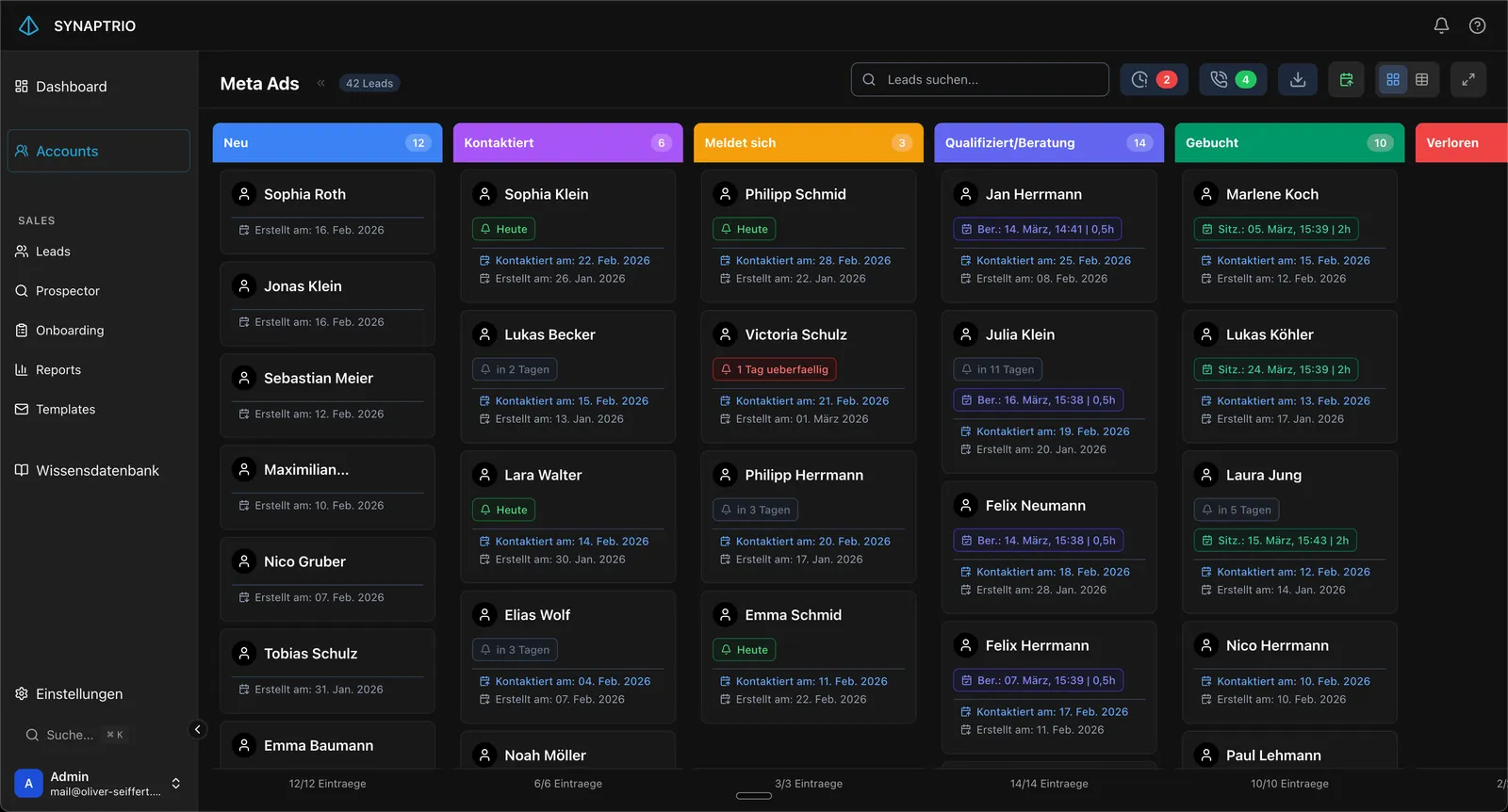Click in 11 Tagen on Julia Klein
The width and height of the screenshot is (1508, 812).
997,369
